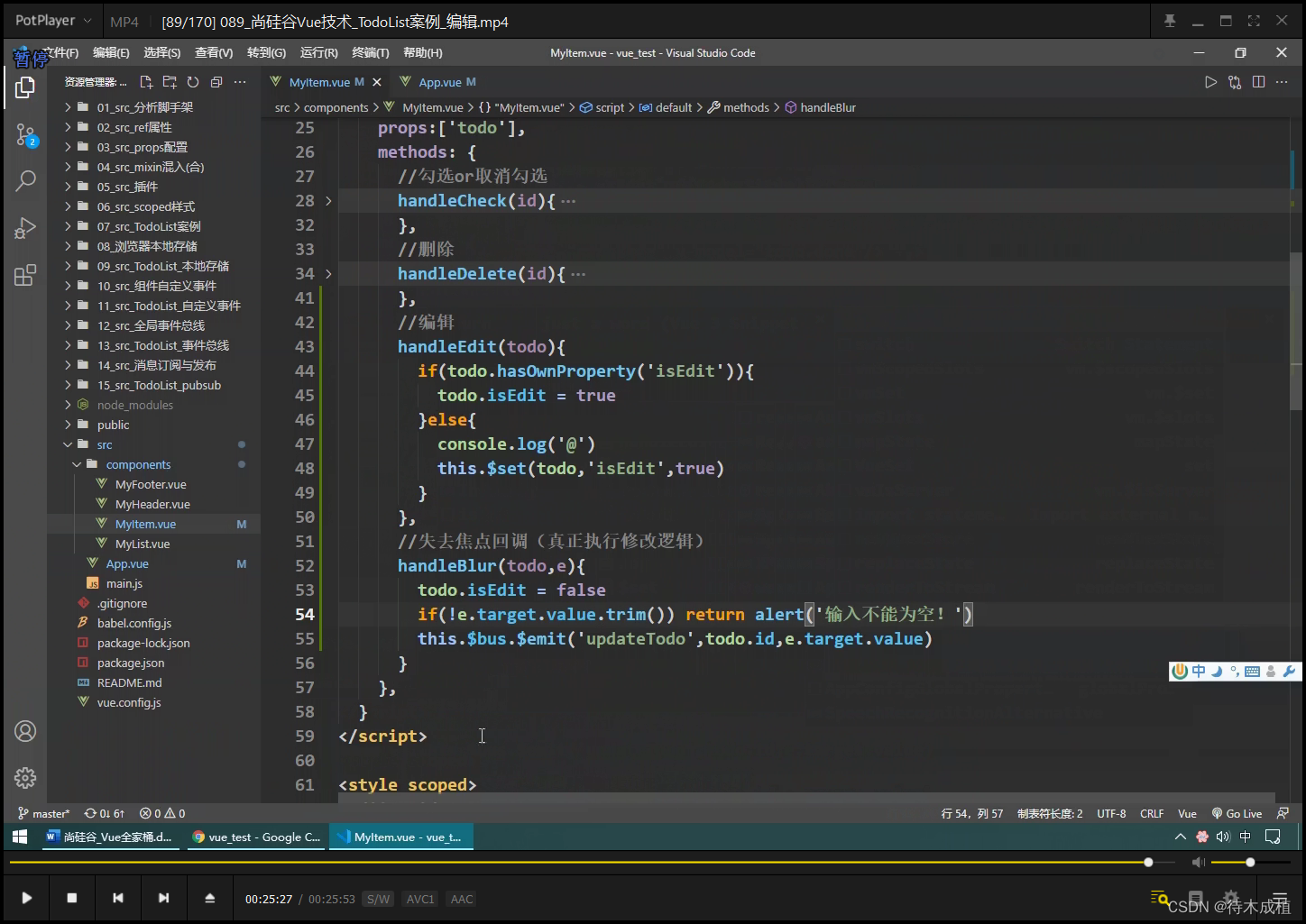
Task: Open Windows Start menu
Action: 20,837
